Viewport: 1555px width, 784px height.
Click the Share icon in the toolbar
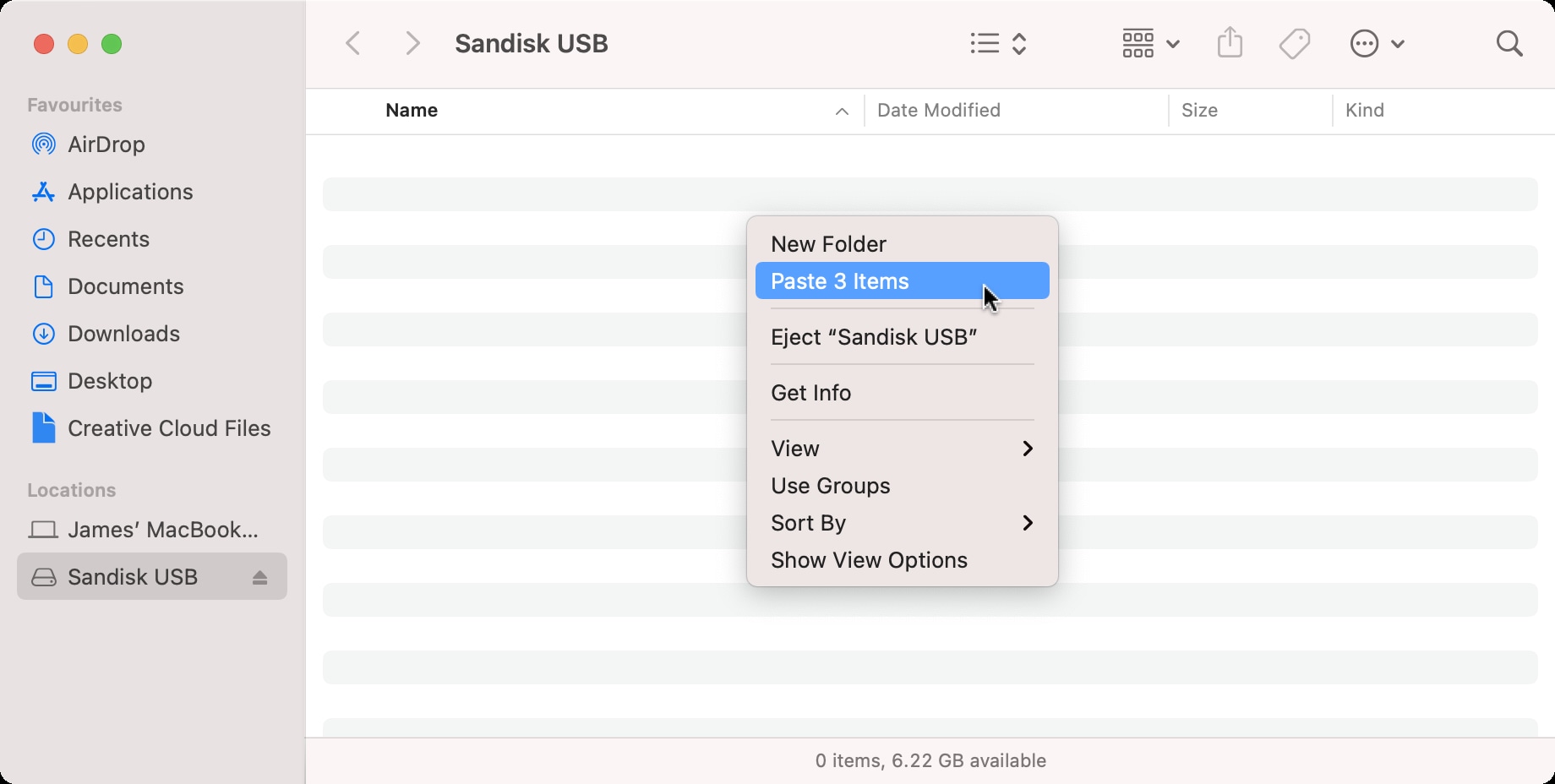point(1230,43)
